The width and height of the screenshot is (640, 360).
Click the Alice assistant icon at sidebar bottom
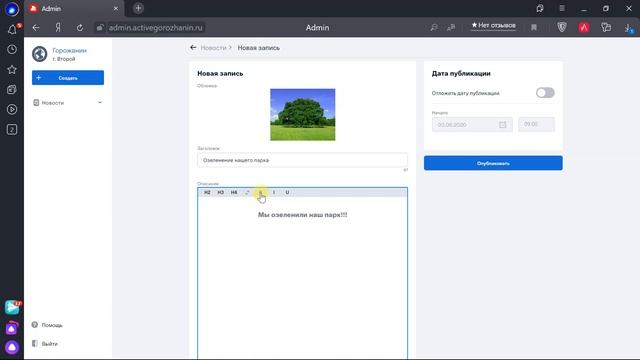12,347
